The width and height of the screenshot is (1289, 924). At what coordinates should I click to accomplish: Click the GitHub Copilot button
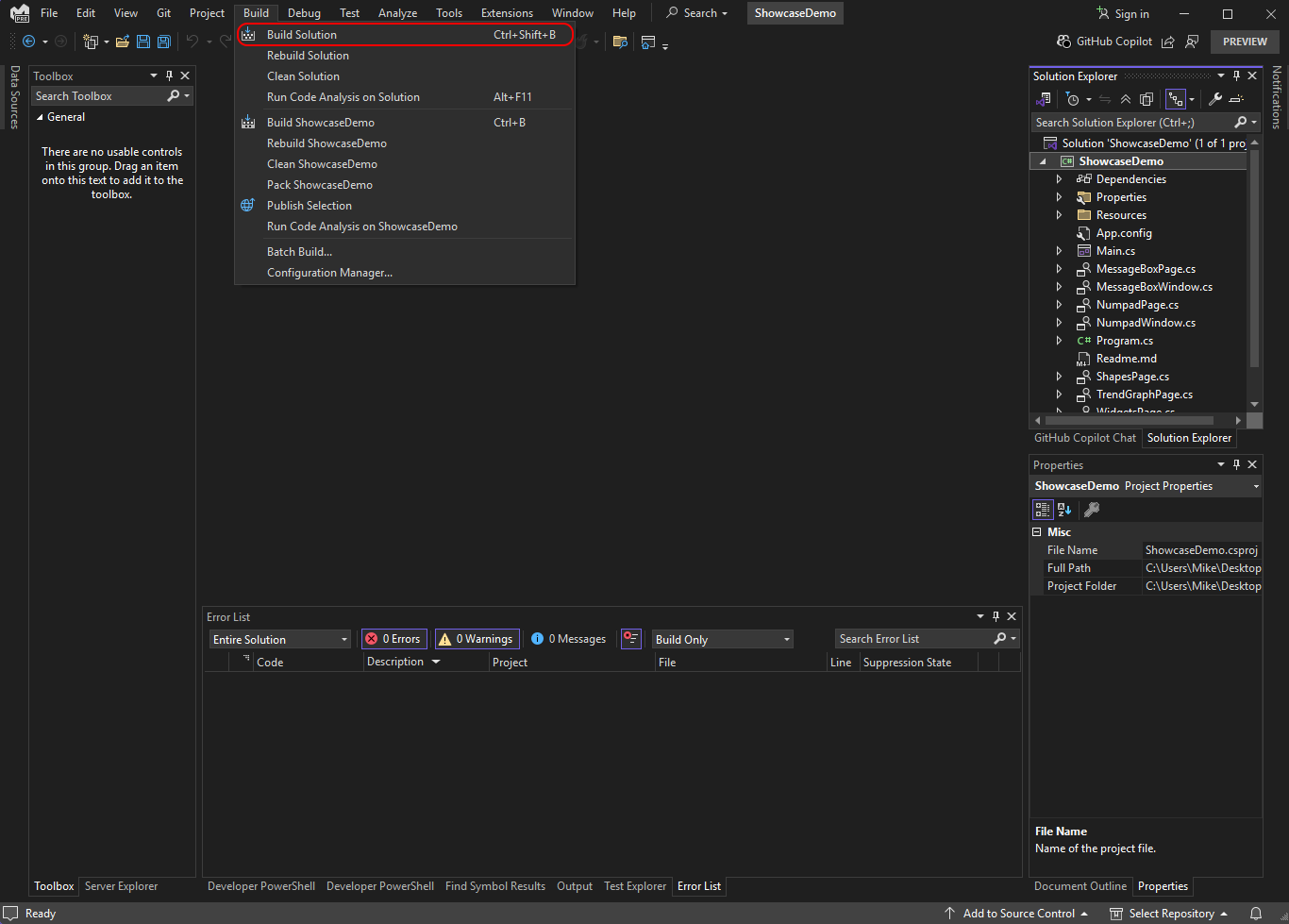click(1104, 42)
